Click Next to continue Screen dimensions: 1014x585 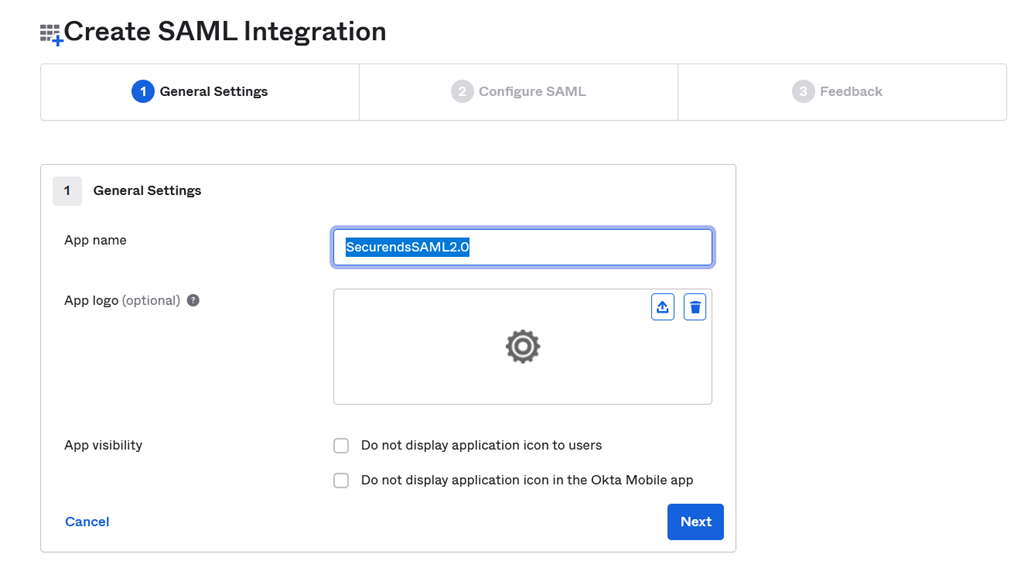(x=695, y=522)
